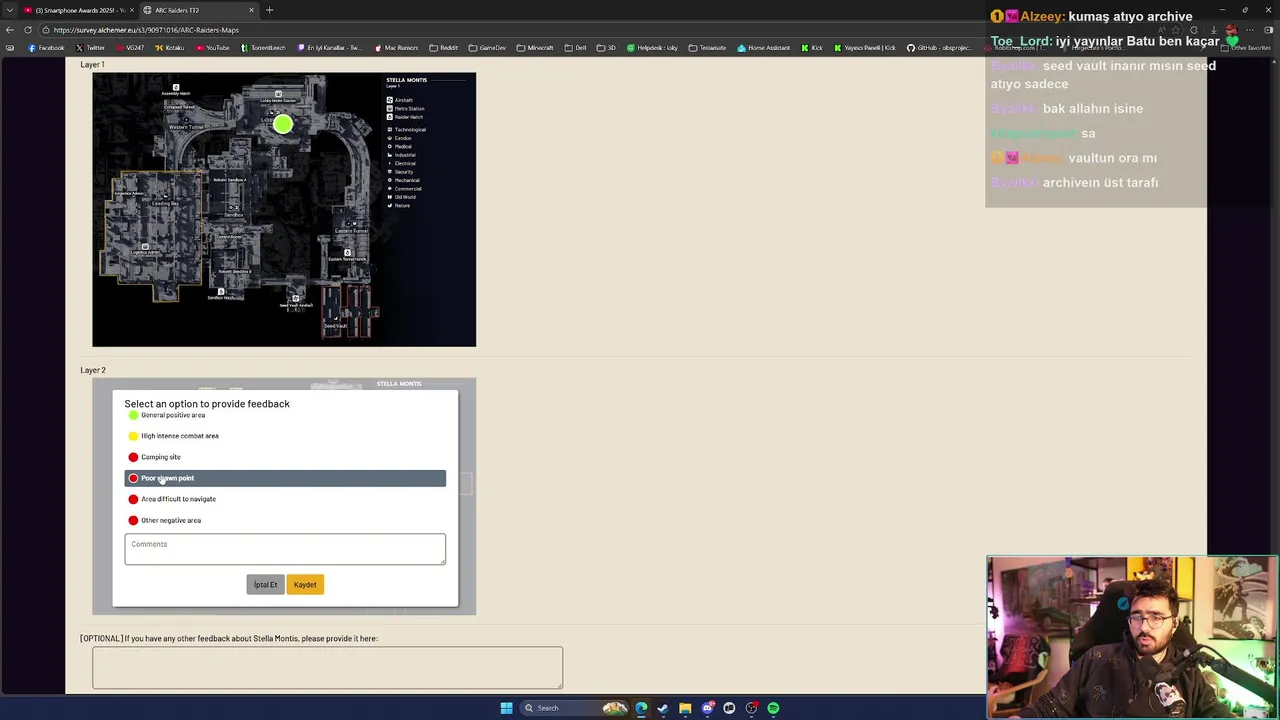This screenshot has height=720, width=1280.
Task: Expand the Minecraft bookmarks folder
Action: pyautogui.click(x=535, y=48)
